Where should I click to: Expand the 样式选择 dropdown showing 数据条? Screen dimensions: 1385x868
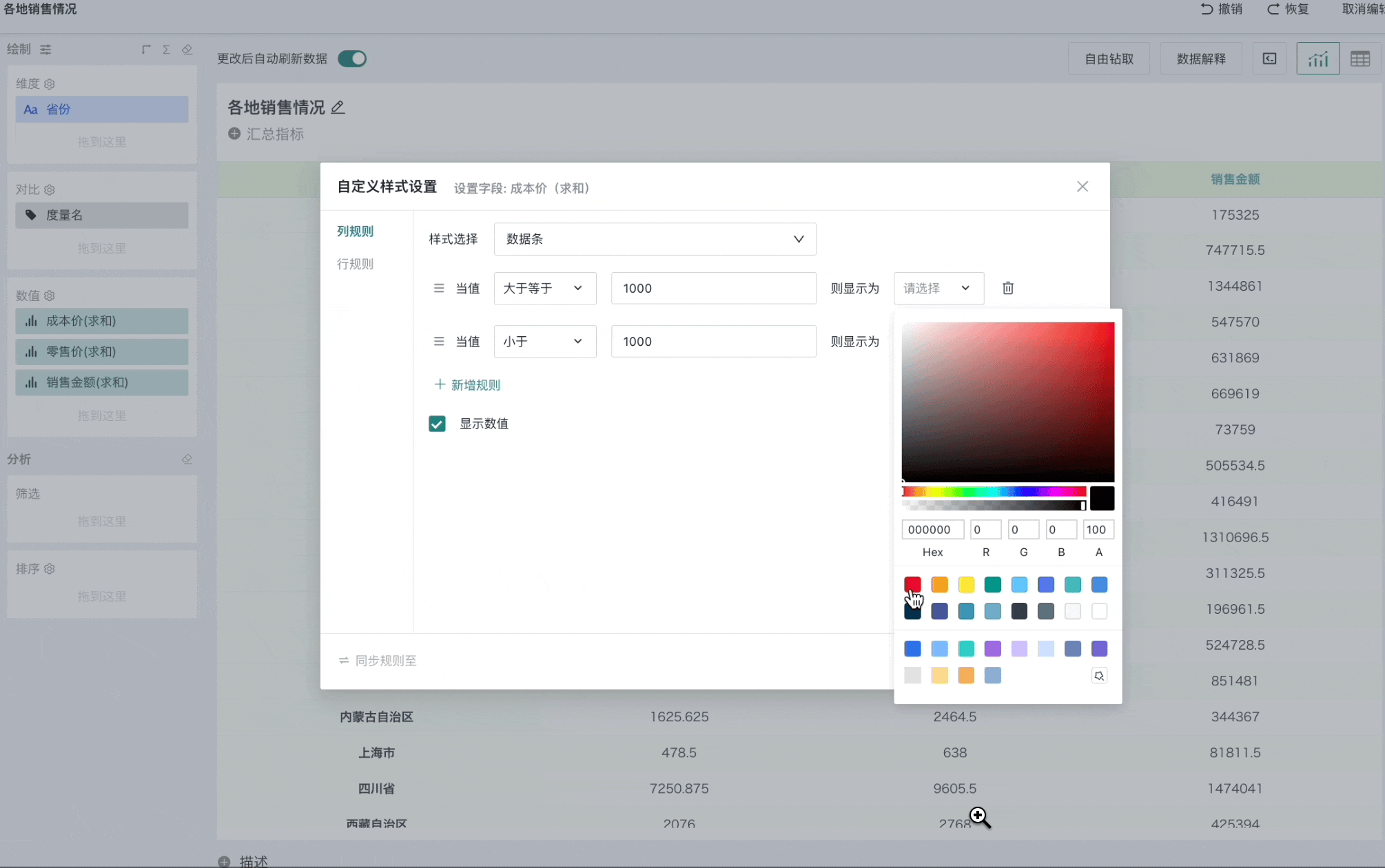click(655, 239)
